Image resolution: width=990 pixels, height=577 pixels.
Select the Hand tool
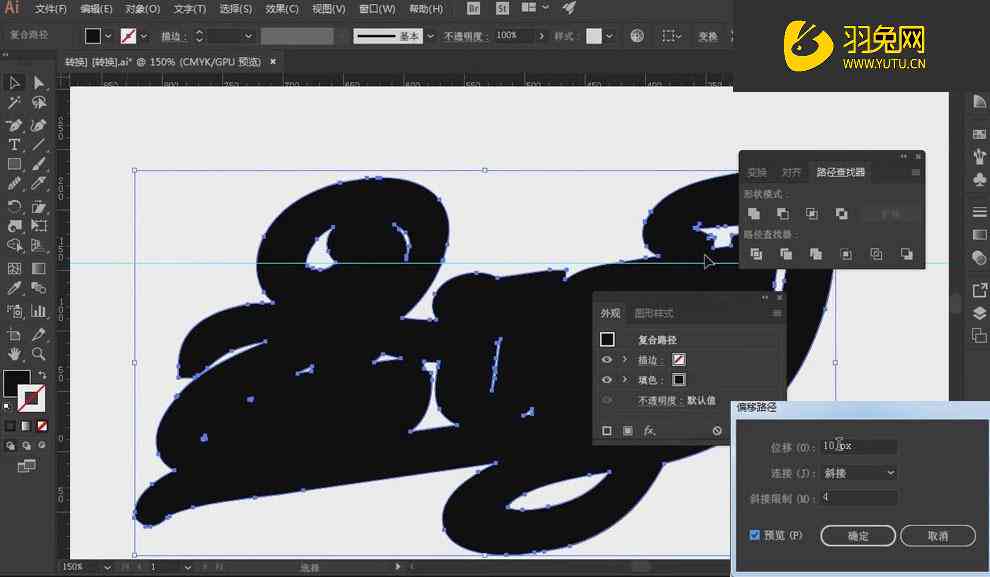click(x=15, y=354)
